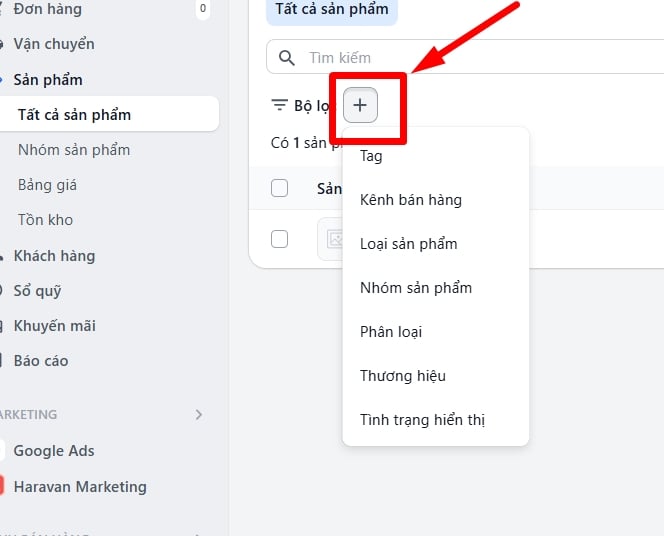The width and height of the screenshot is (664, 536).
Task: Open Tồn kho in the sidebar
Action: 45,220
